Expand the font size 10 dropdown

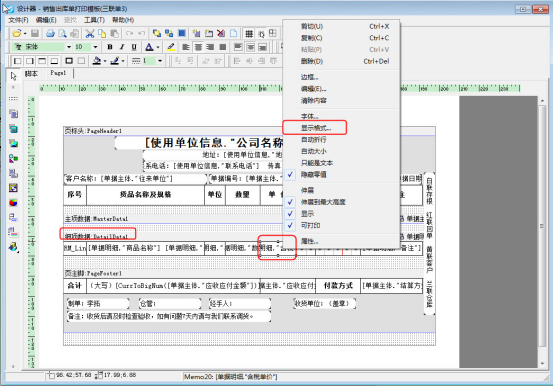95,47
